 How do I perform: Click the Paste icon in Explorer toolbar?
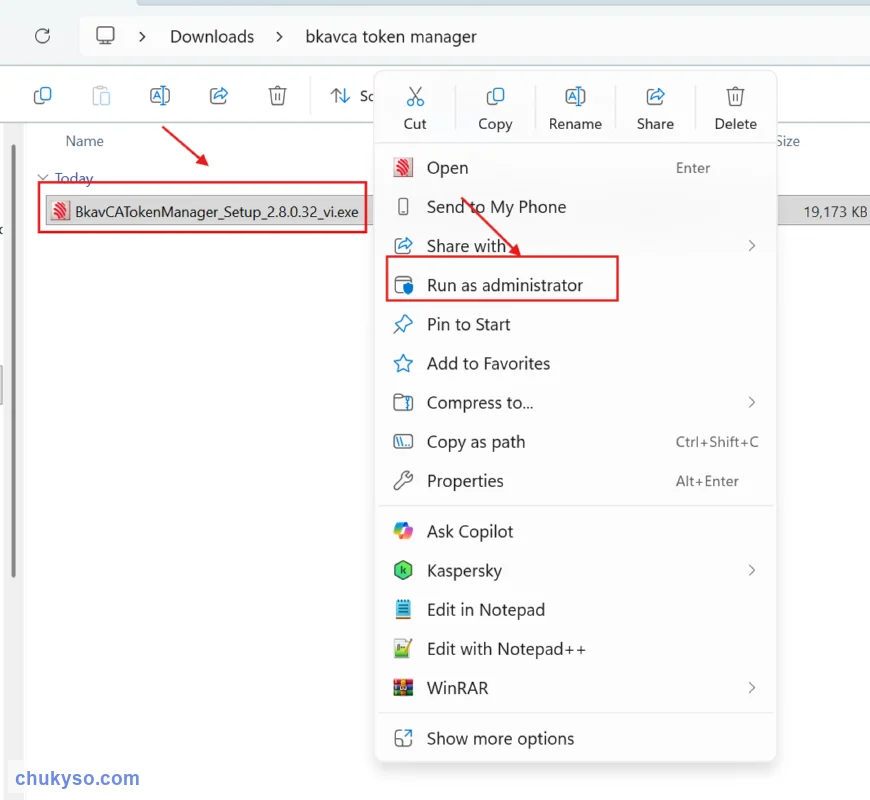pos(101,95)
